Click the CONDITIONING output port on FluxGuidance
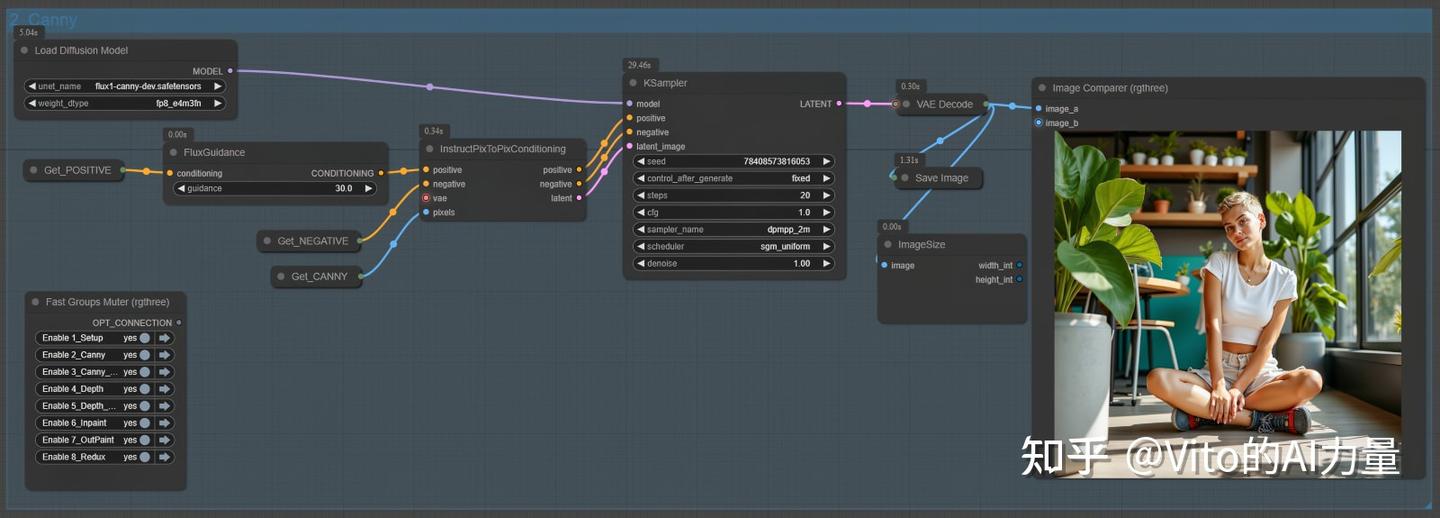This screenshot has height=518, width=1440. (381, 173)
